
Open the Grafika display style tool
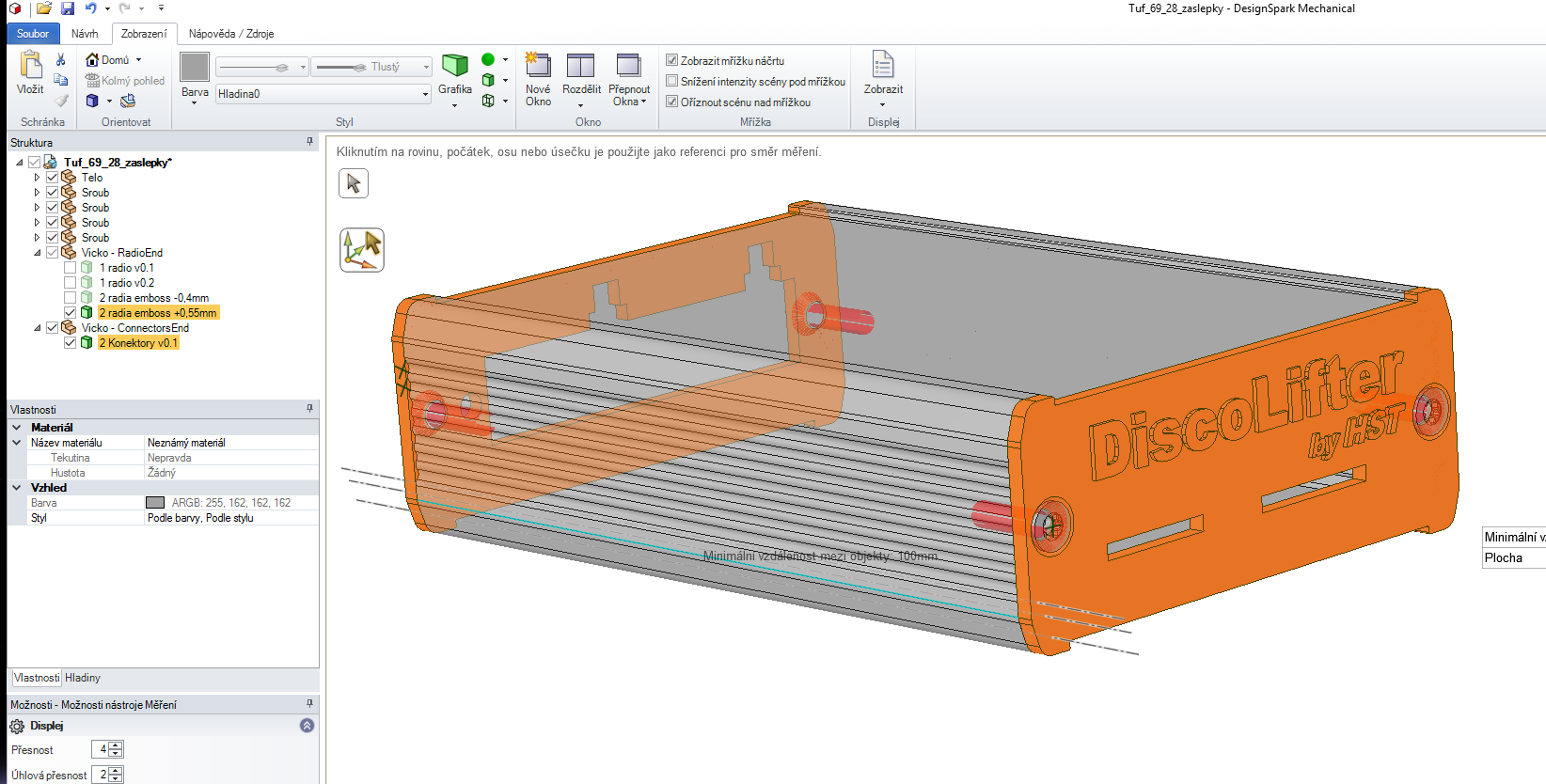click(455, 66)
